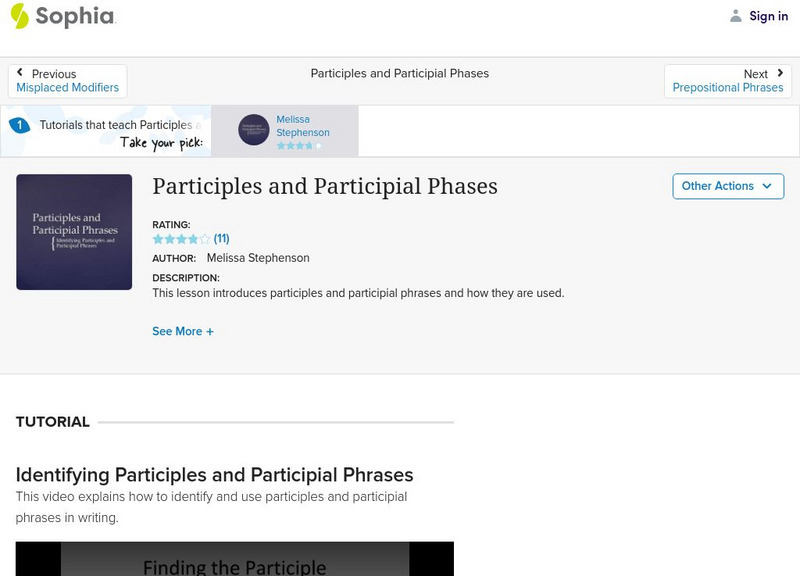Click the chevron inside Other Actions

coord(766,186)
